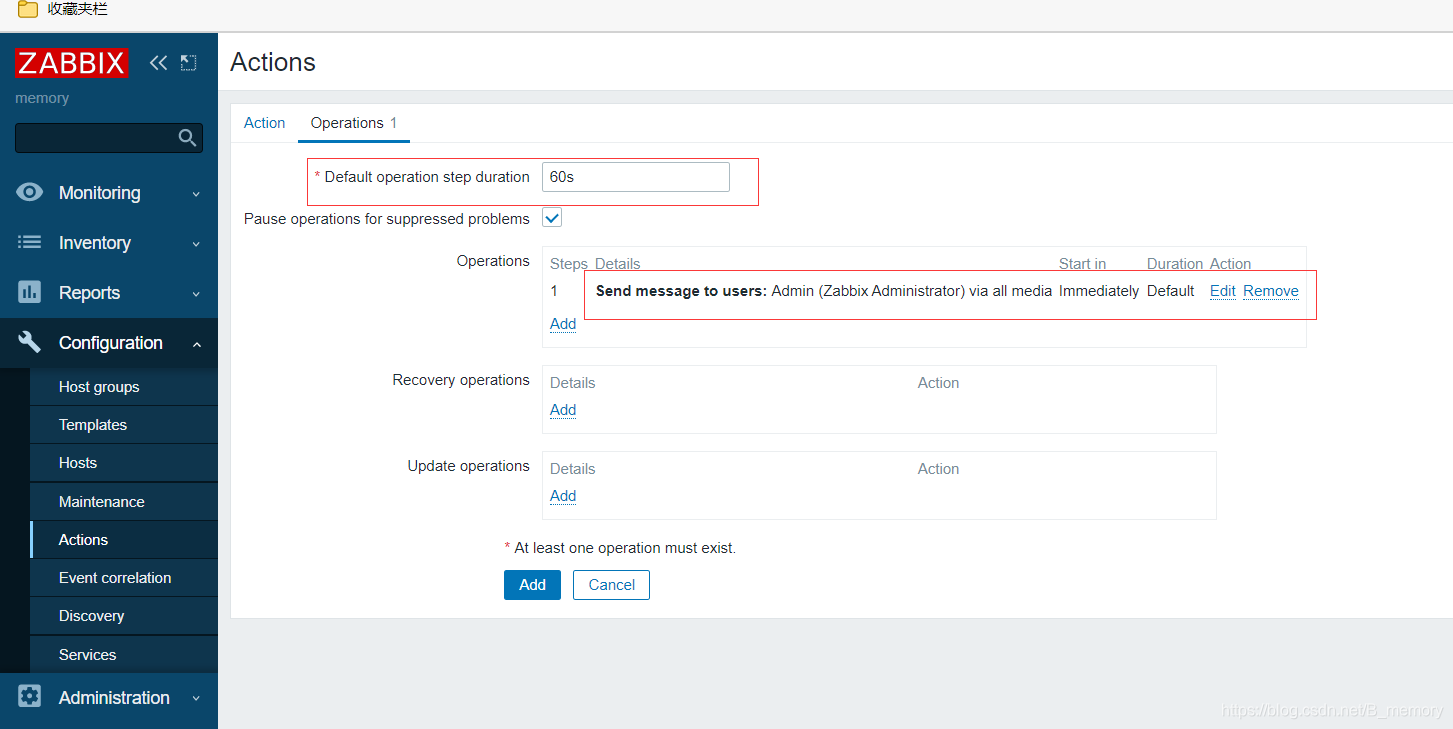Remove the Send message operation
This screenshot has width=1453, height=729.
click(x=1271, y=291)
